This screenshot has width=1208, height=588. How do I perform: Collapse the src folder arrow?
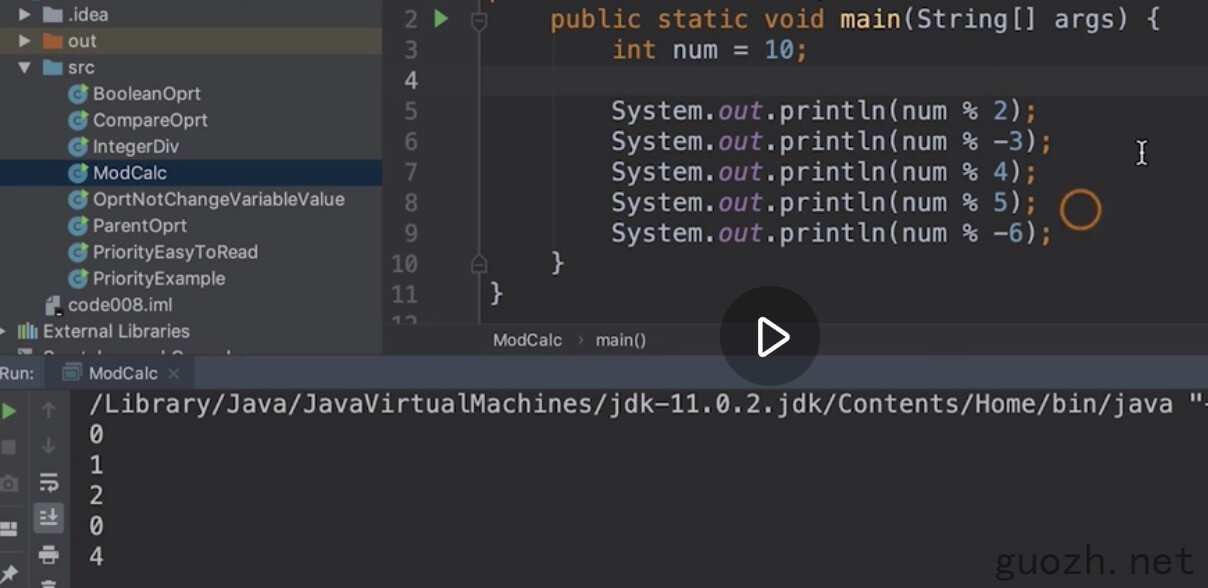pyautogui.click(x=26, y=67)
